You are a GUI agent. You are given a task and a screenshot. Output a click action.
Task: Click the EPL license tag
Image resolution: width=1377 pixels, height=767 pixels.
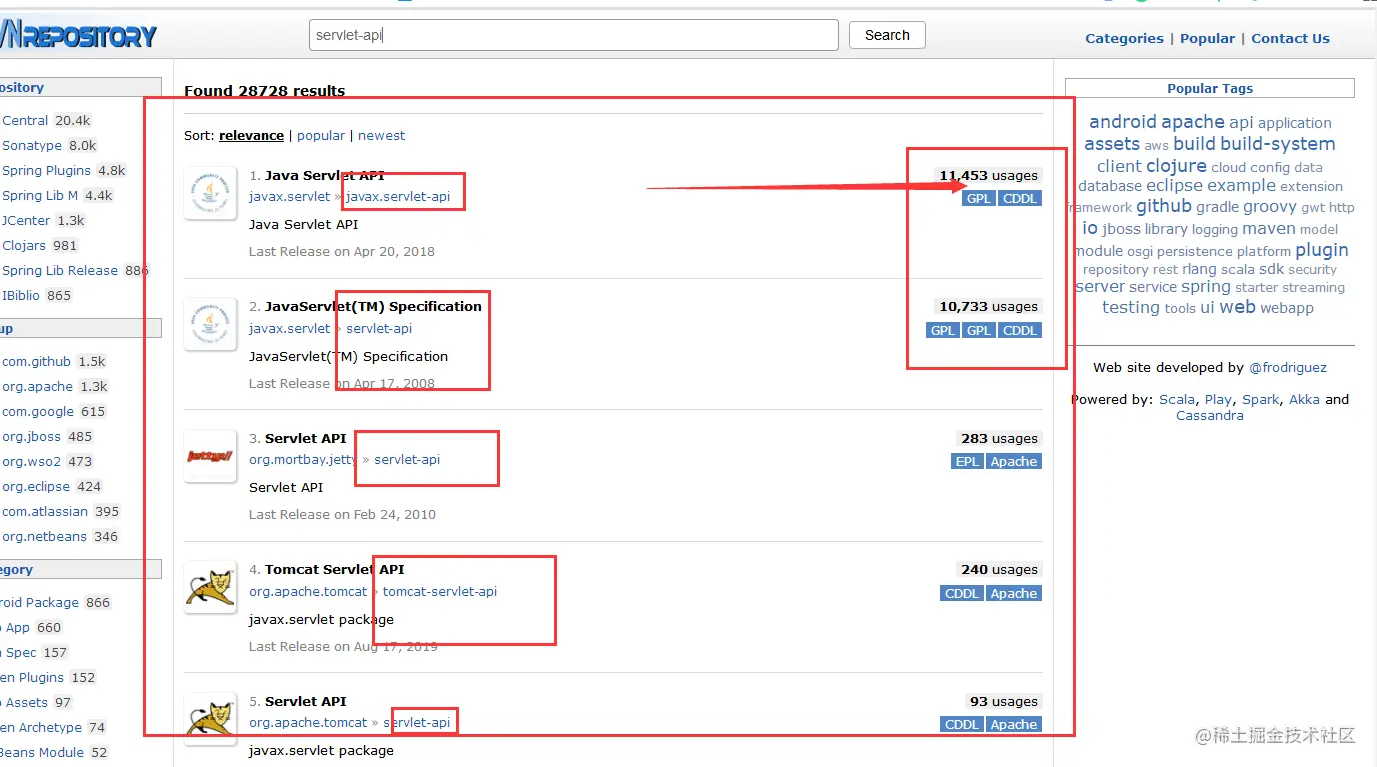click(967, 461)
